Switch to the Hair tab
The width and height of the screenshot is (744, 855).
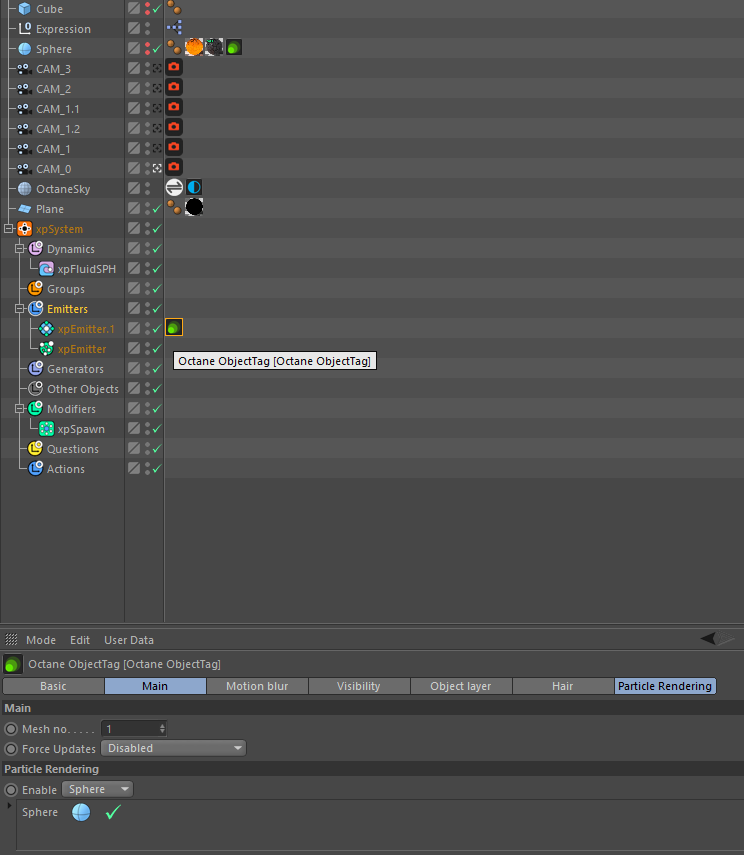[x=563, y=686]
